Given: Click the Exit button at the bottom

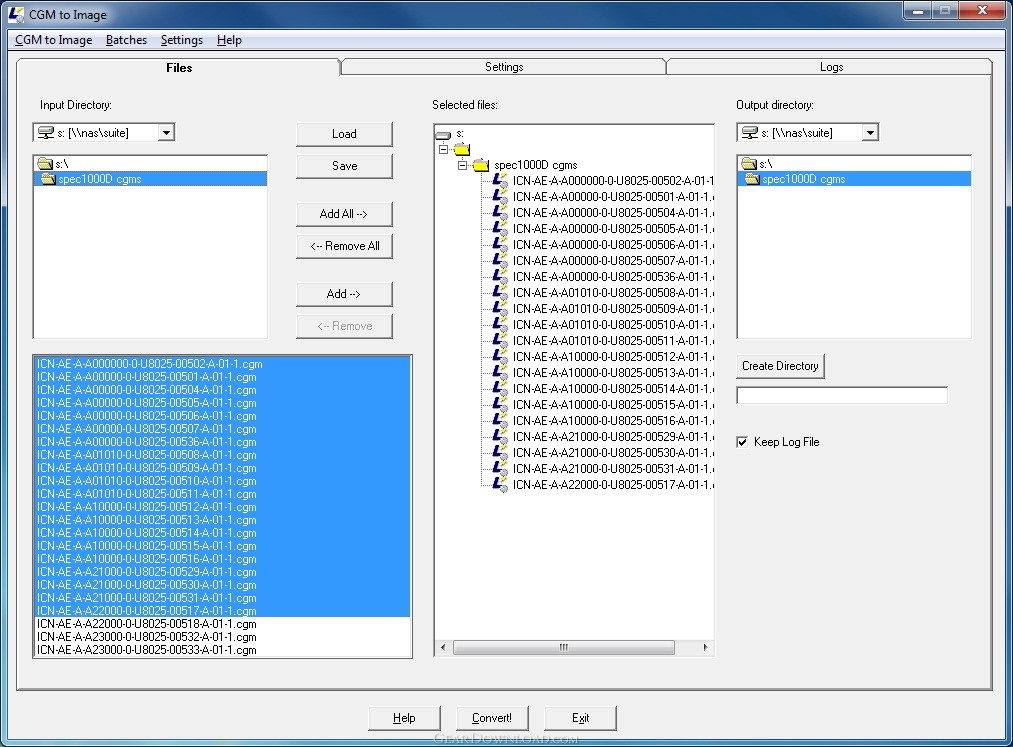Looking at the screenshot, I should (580, 718).
